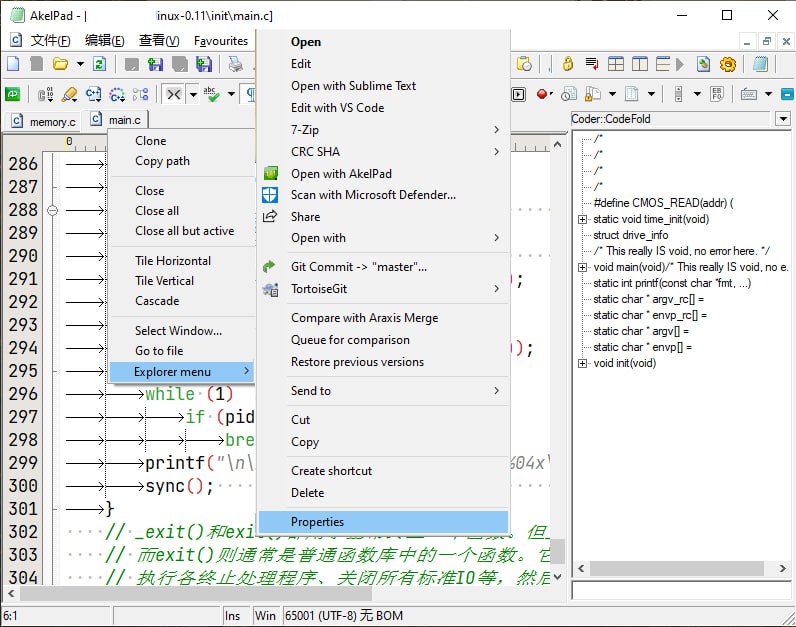Open the dropdown arrow beside Open folder icon
Viewport: 796px width, 627px height.
[x=79, y=64]
